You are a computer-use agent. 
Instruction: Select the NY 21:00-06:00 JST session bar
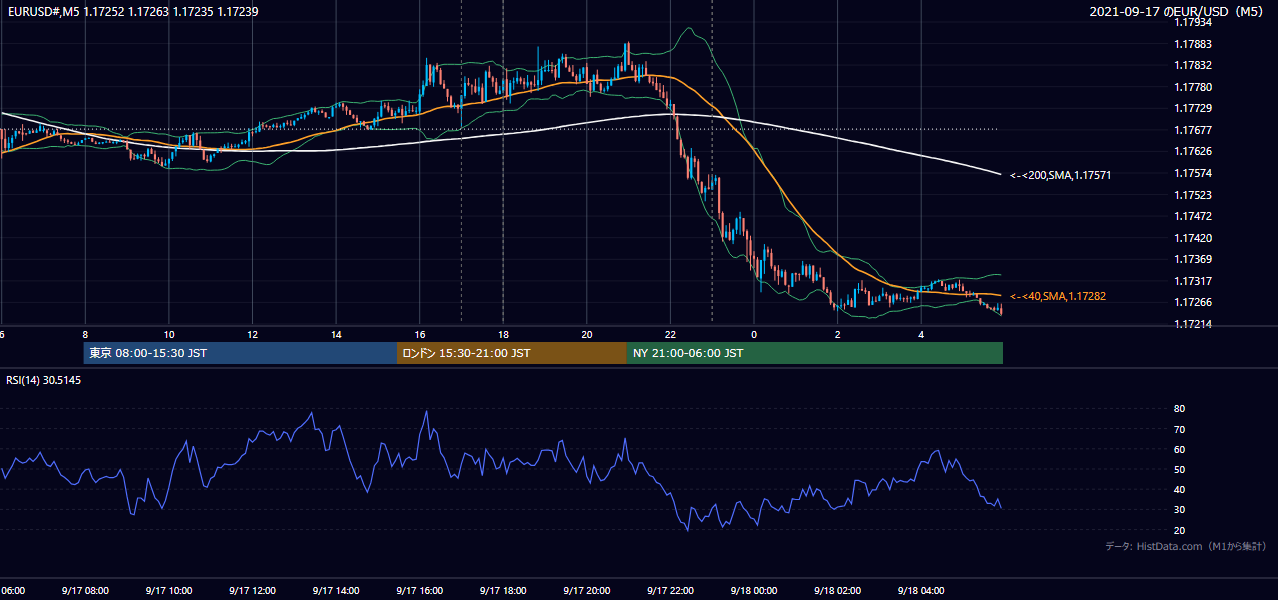pos(815,353)
